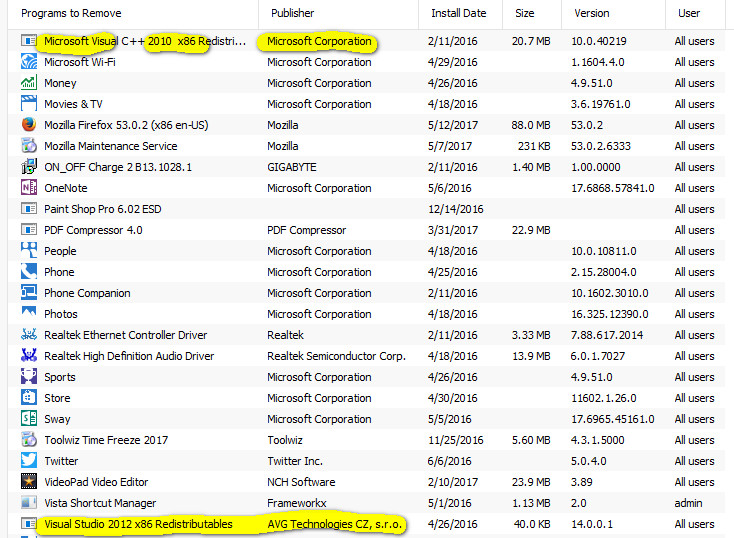Click the Visual Studio 2012 Redistributables icon
734x538 pixels.
click(29, 523)
